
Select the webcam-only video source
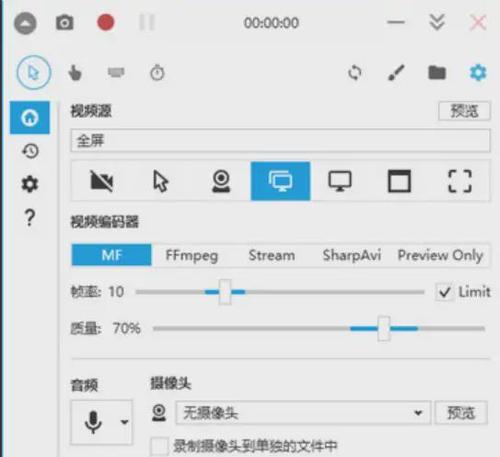221,181
